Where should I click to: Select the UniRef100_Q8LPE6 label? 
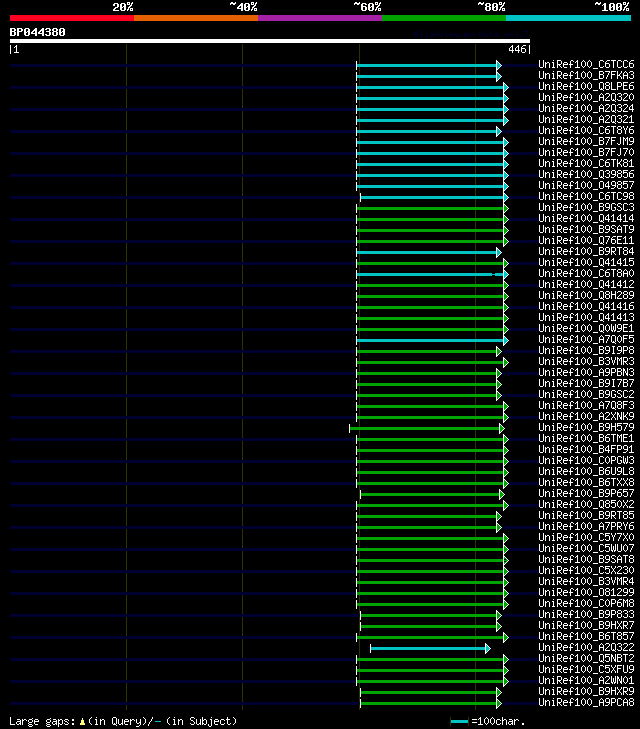[x=586, y=86]
